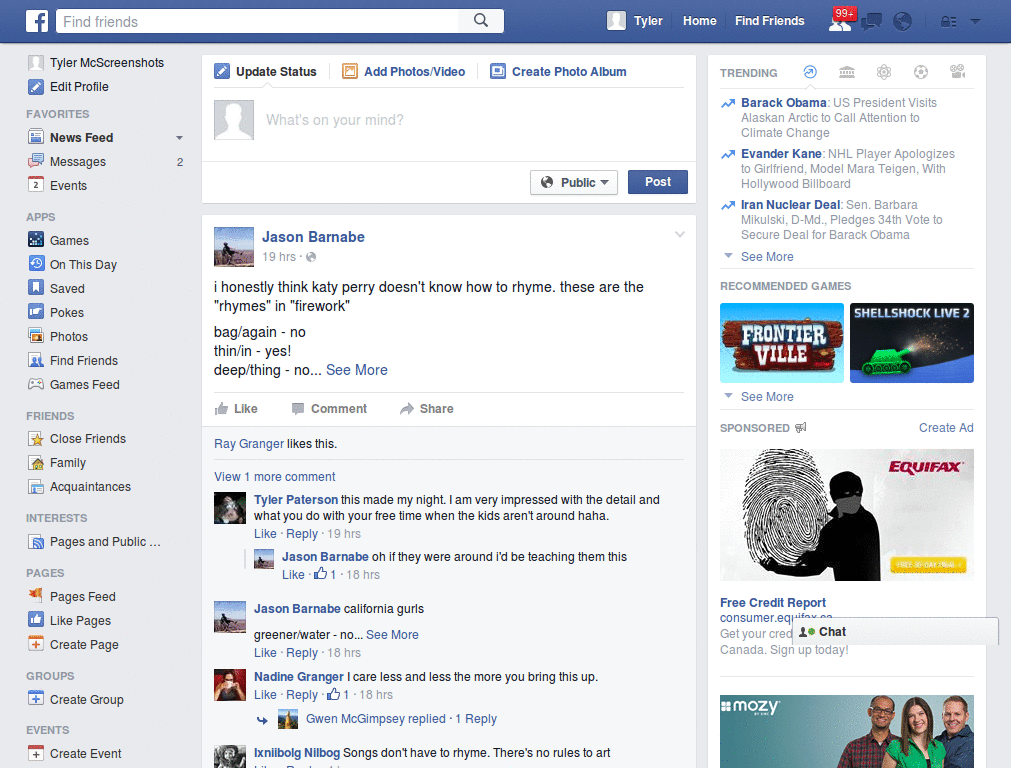This screenshot has width=1024, height=768.
Task: Expand Gwen McGimpsey's reply thread
Action: [401, 719]
